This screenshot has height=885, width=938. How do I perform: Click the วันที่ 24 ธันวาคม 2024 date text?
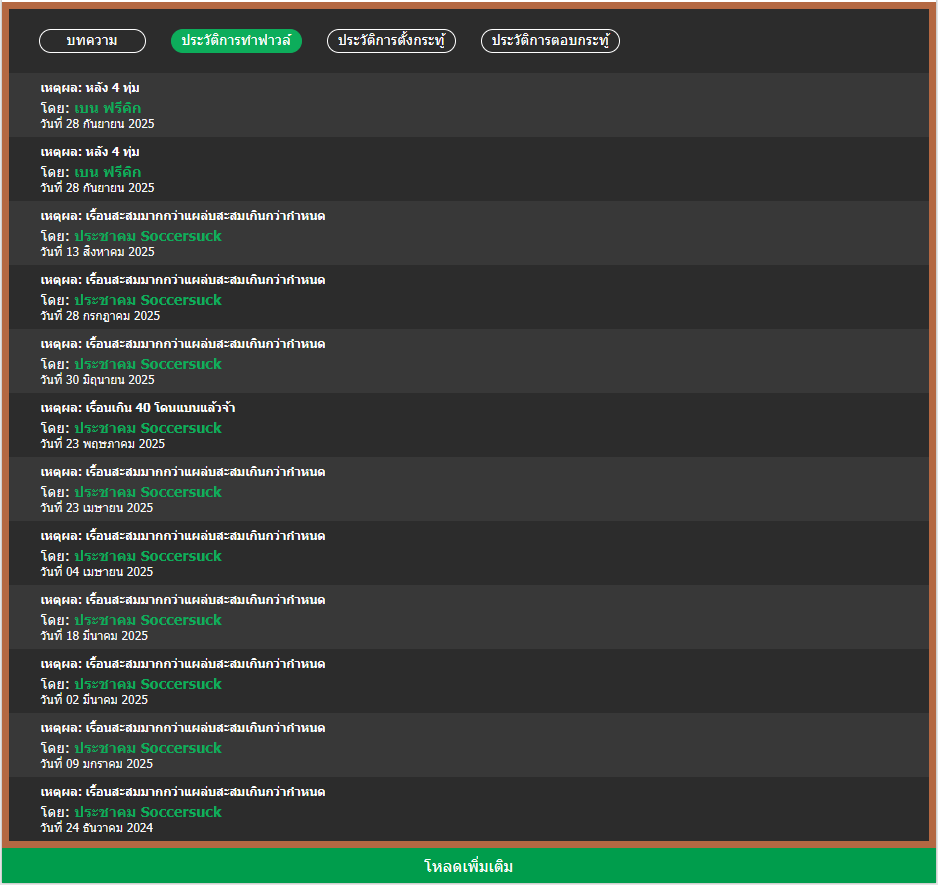tap(97, 828)
